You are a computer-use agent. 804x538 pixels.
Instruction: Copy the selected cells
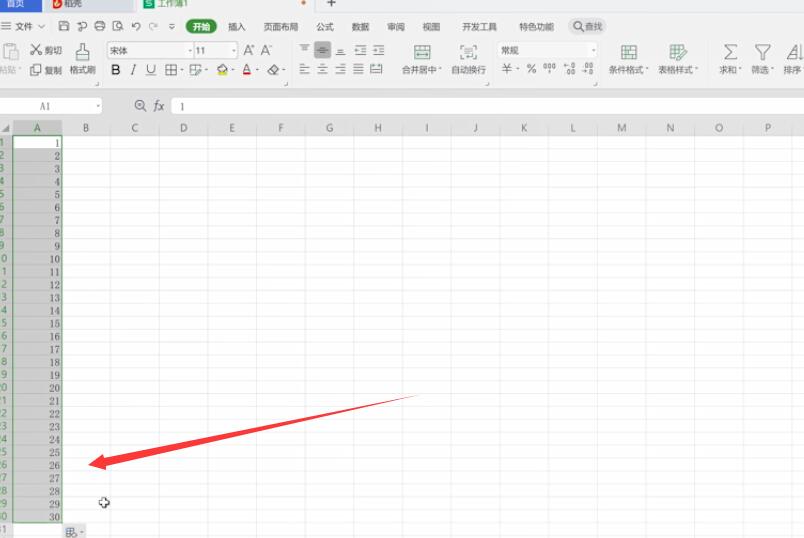click(x=46, y=70)
